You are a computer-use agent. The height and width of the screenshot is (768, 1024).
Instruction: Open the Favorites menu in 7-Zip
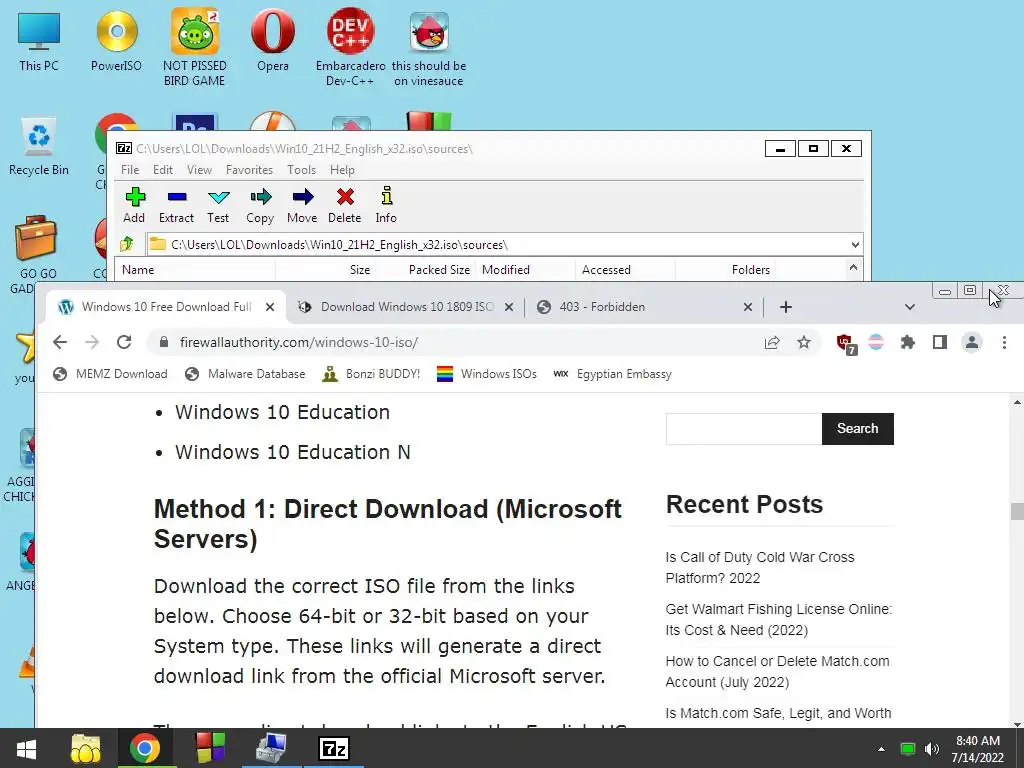pyautogui.click(x=249, y=170)
